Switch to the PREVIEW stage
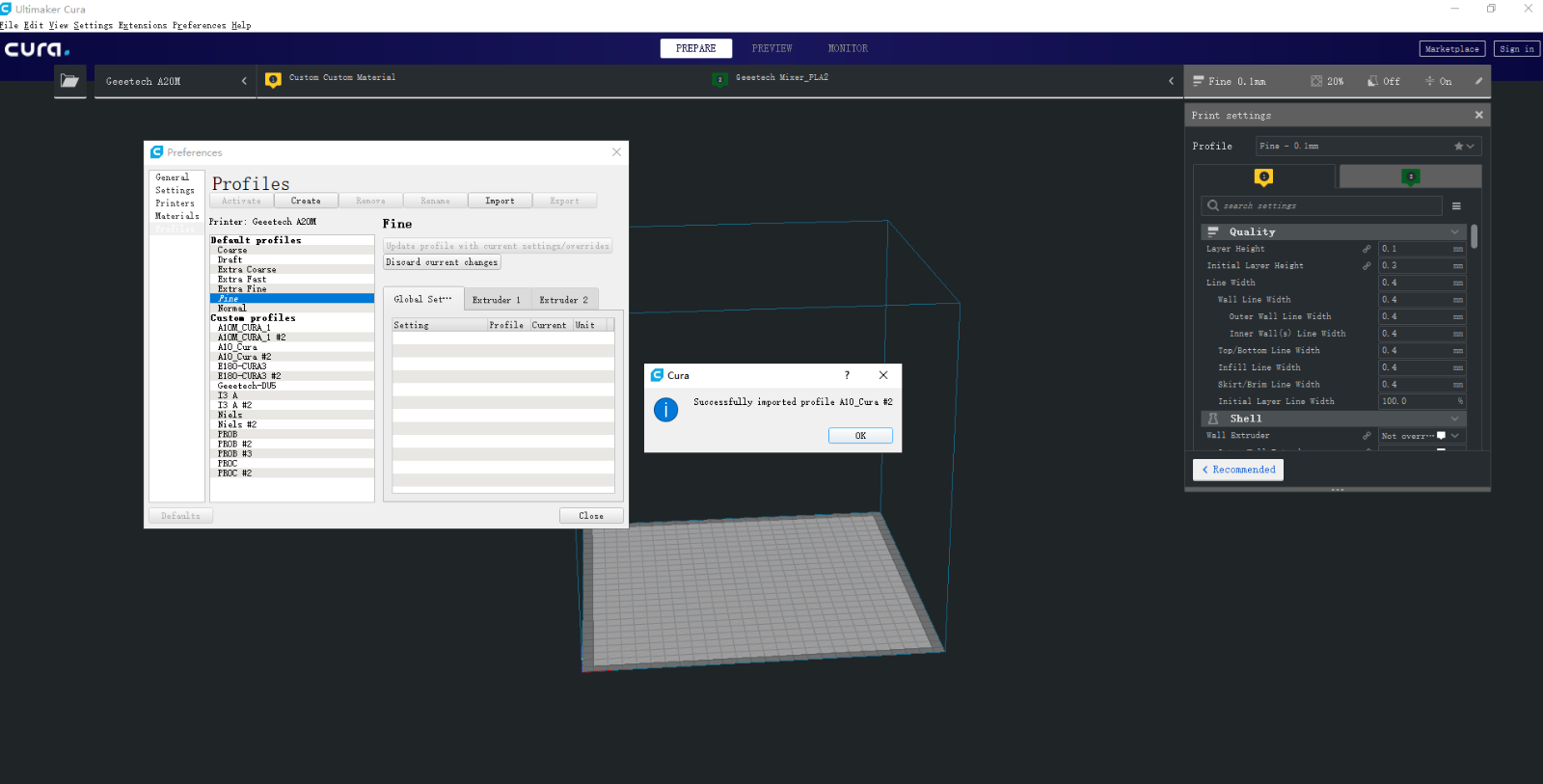This screenshot has width=1543, height=784. click(x=772, y=48)
